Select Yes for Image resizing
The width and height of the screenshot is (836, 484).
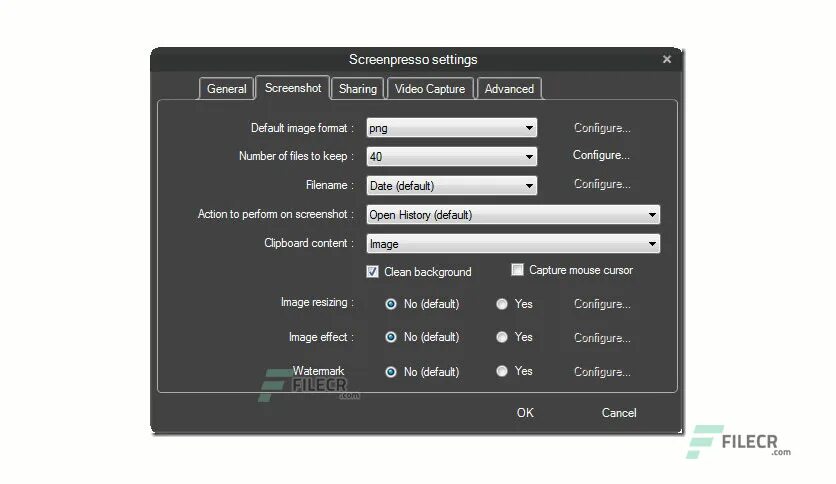pyautogui.click(x=502, y=304)
